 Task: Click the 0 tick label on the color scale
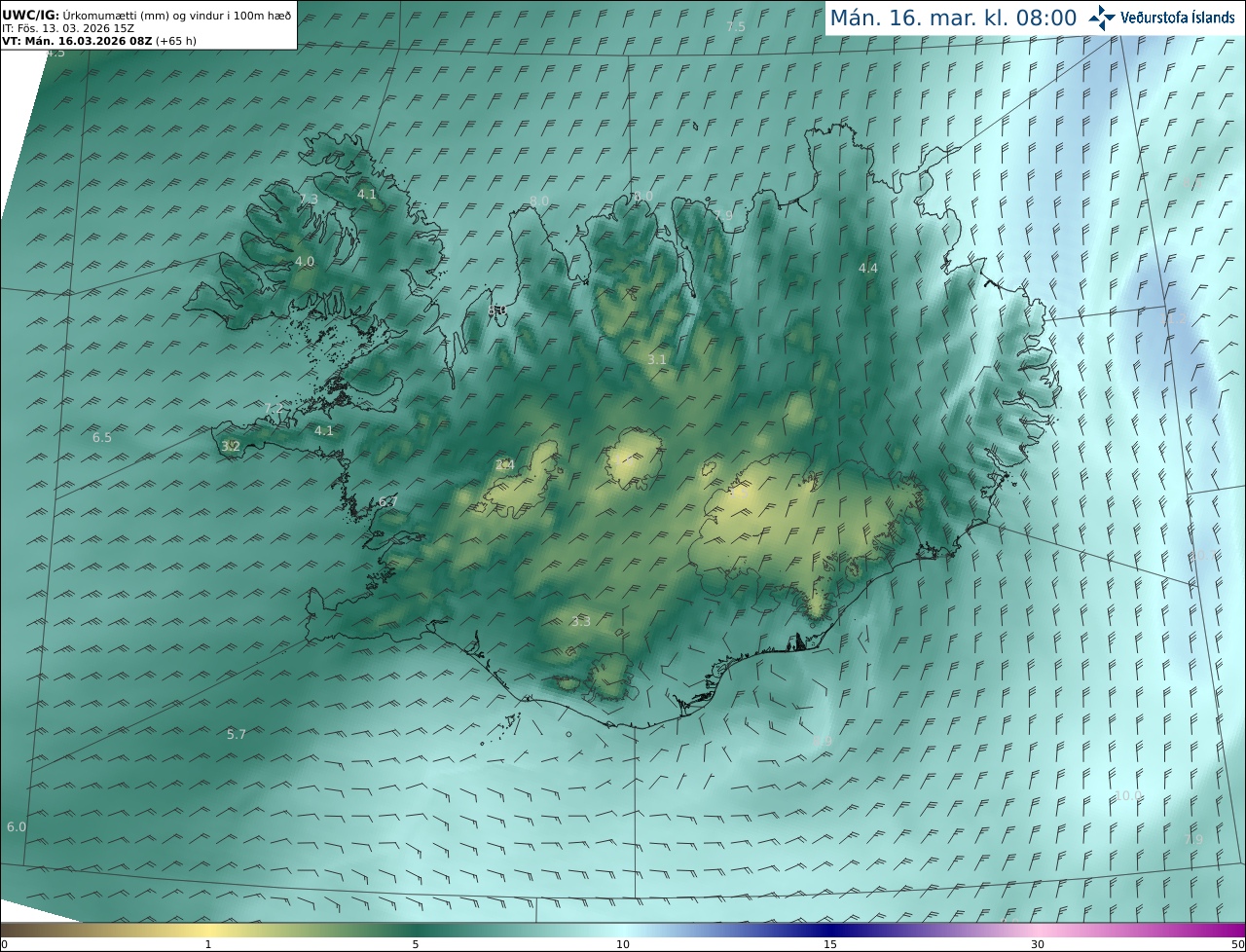pyautogui.click(x=3, y=944)
